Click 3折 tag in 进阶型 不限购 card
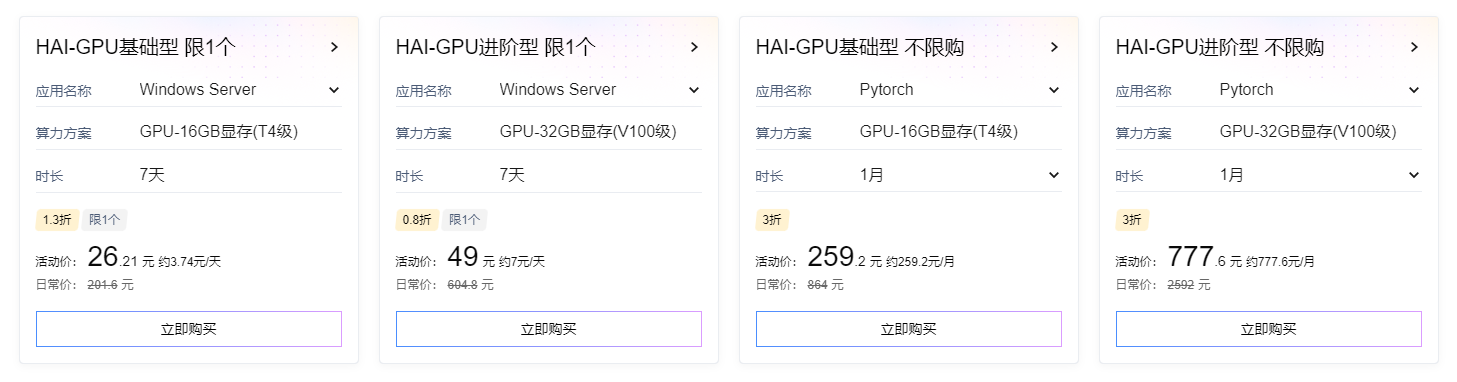Screen dimensions: 1457x382 point(1132,220)
